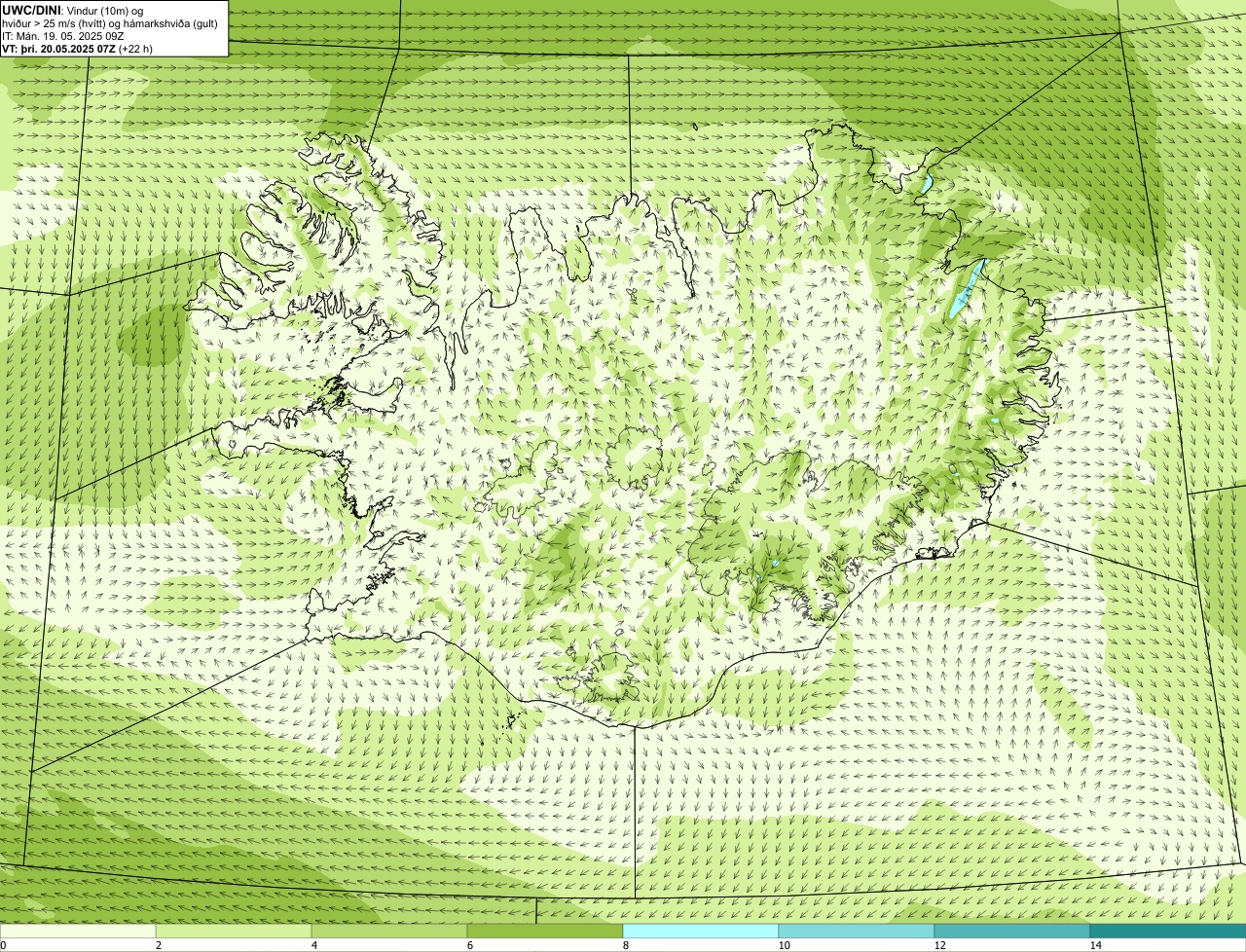Click the legend scale value '8'

point(625,945)
